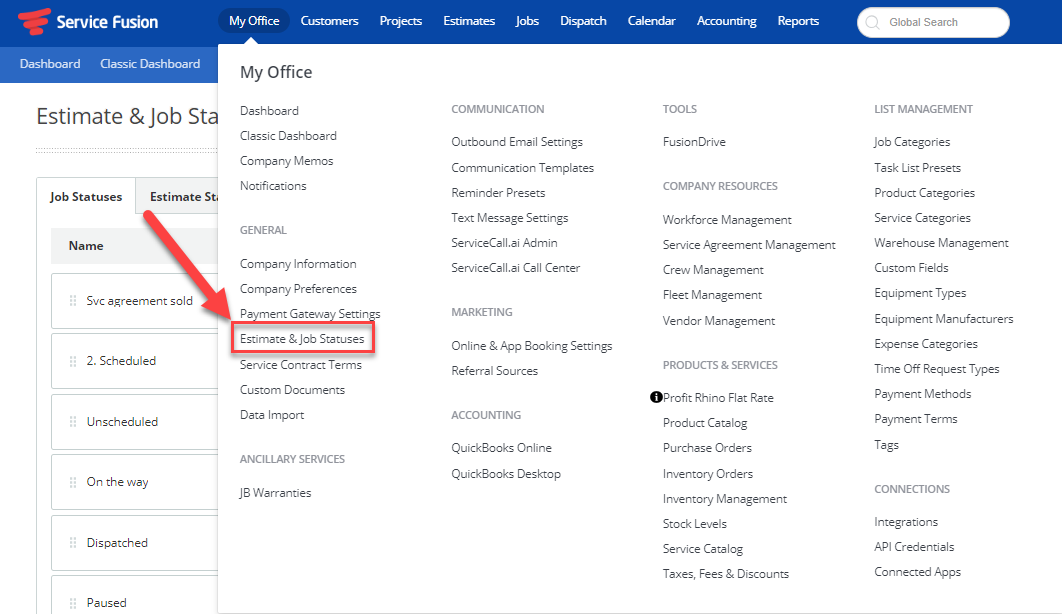The height and width of the screenshot is (614, 1062).
Task: Open Job Categories
Action: pyautogui.click(x=912, y=142)
